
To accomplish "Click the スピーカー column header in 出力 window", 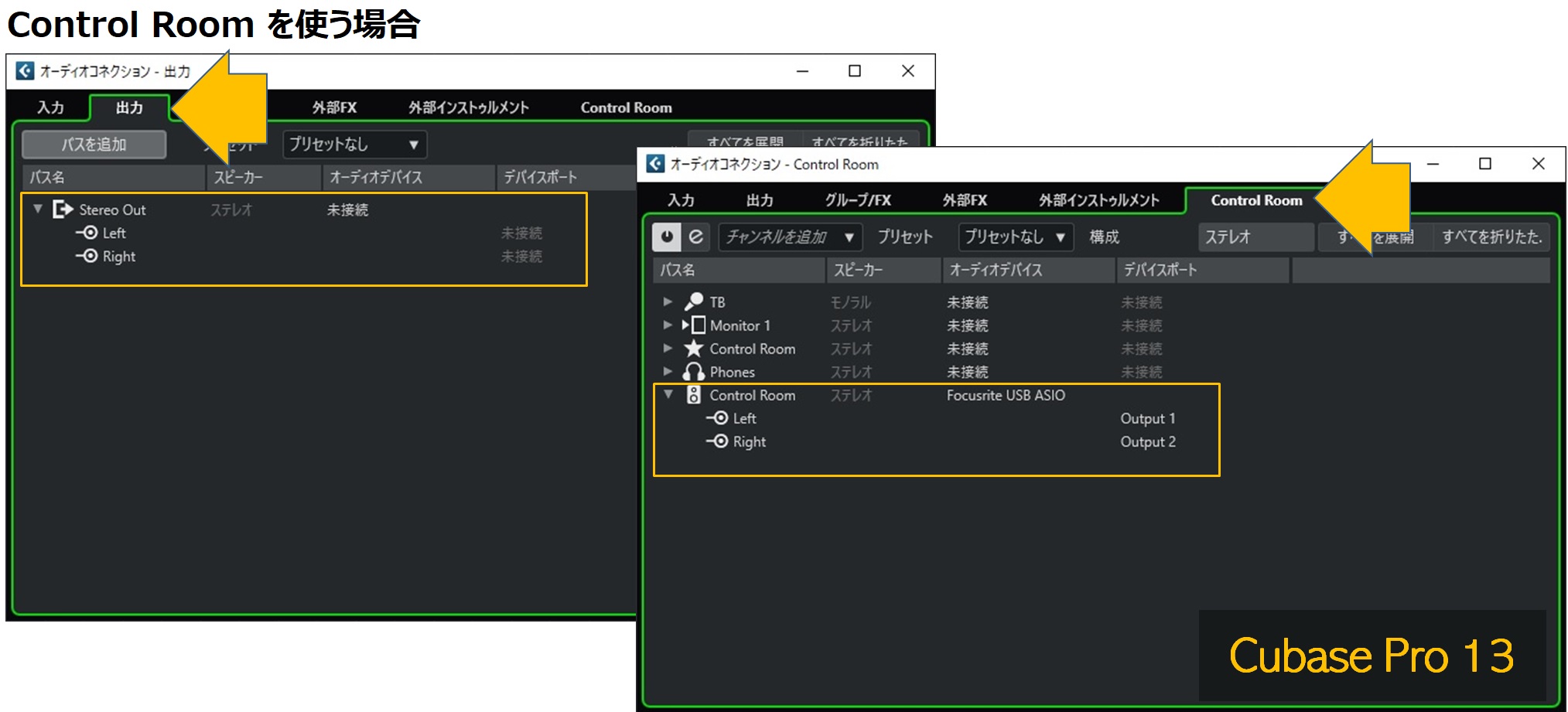I will tap(264, 177).
